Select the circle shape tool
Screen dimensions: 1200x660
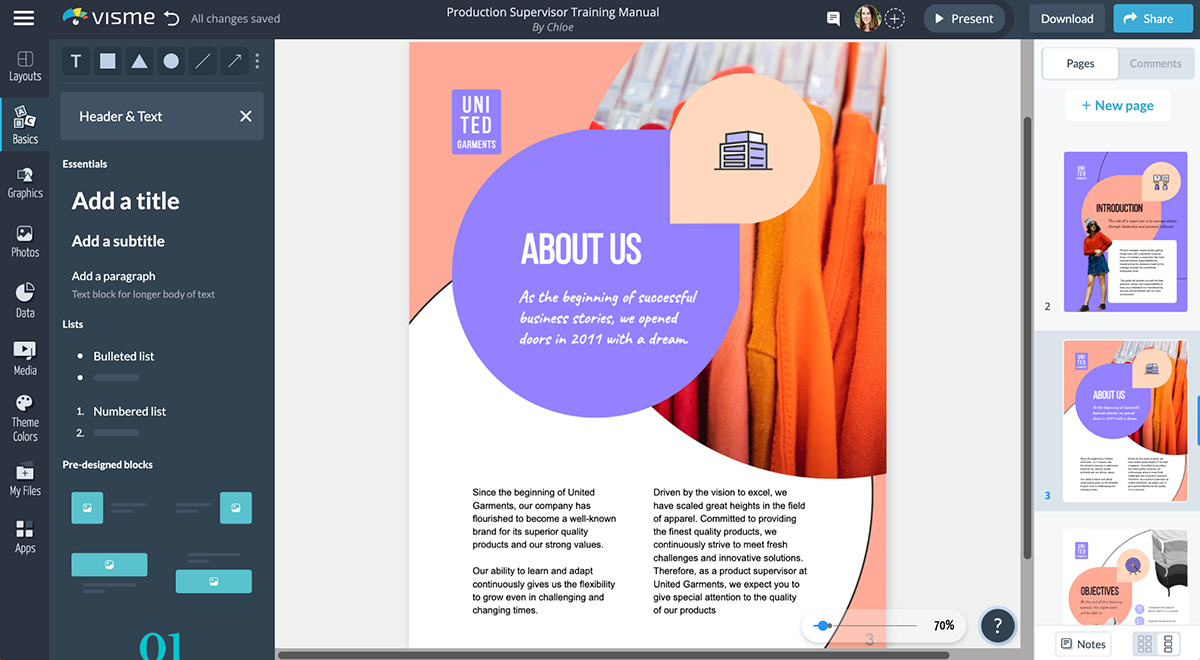click(x=171, y=61)
